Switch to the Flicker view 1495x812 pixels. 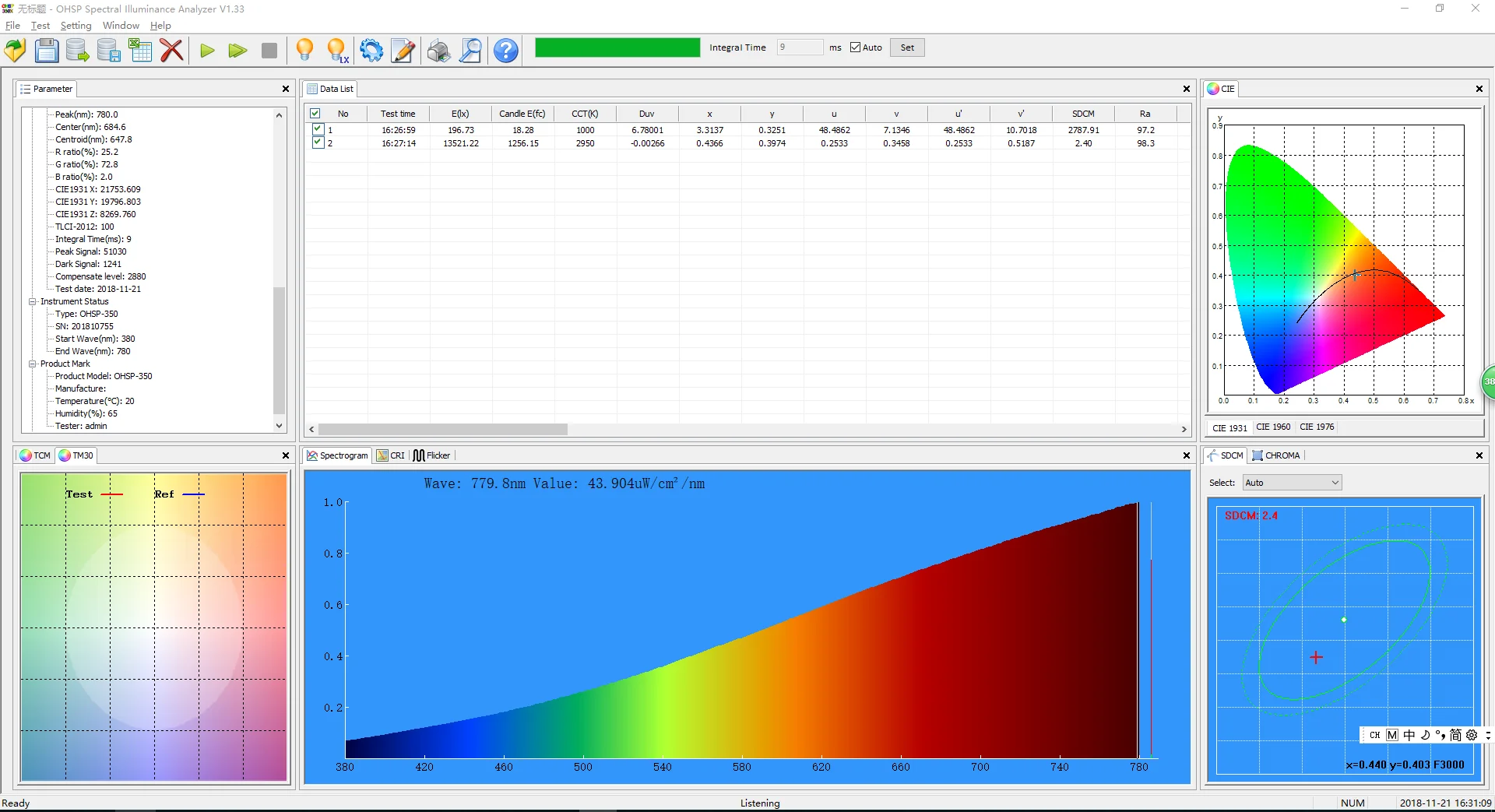(432, 455)
